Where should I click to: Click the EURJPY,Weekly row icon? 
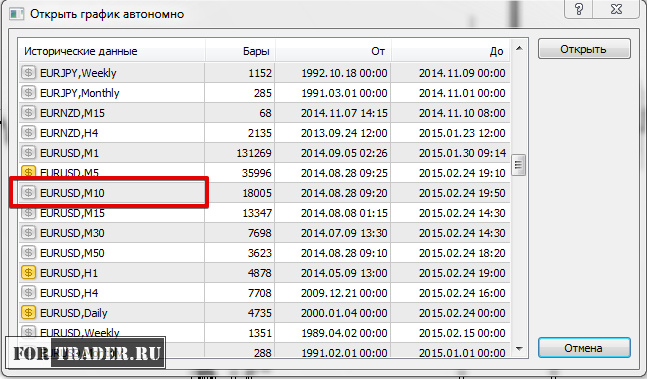click(28, 73)
